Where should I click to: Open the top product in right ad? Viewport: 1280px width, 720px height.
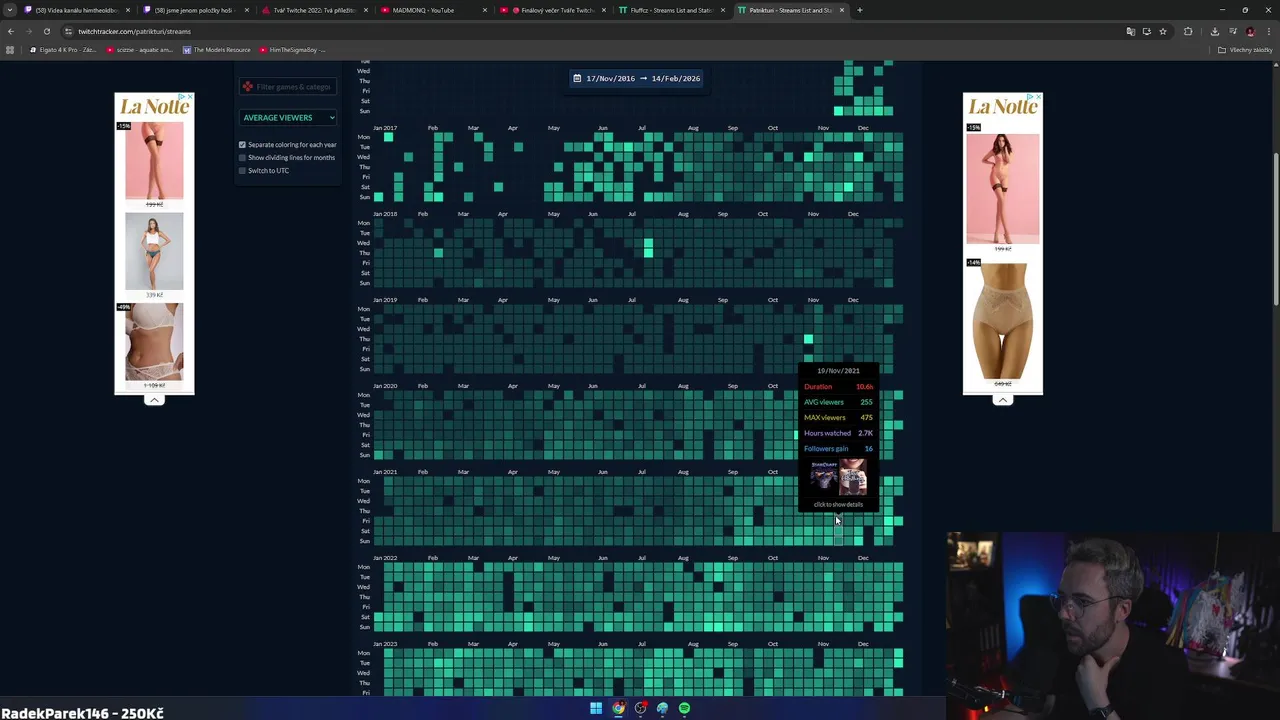click(x=1002, y=188)
